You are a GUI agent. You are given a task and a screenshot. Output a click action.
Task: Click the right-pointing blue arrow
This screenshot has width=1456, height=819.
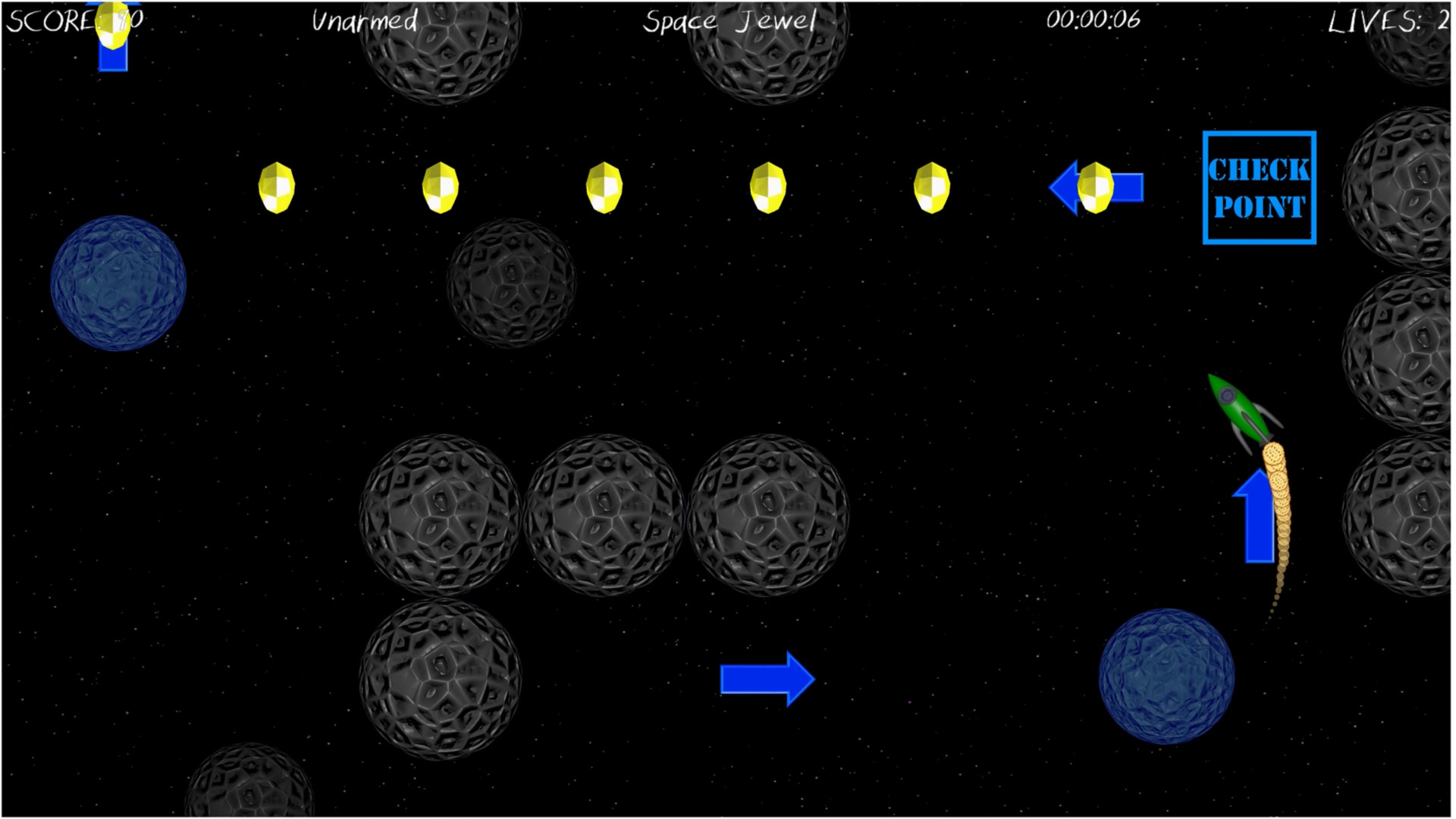(767, 679)
